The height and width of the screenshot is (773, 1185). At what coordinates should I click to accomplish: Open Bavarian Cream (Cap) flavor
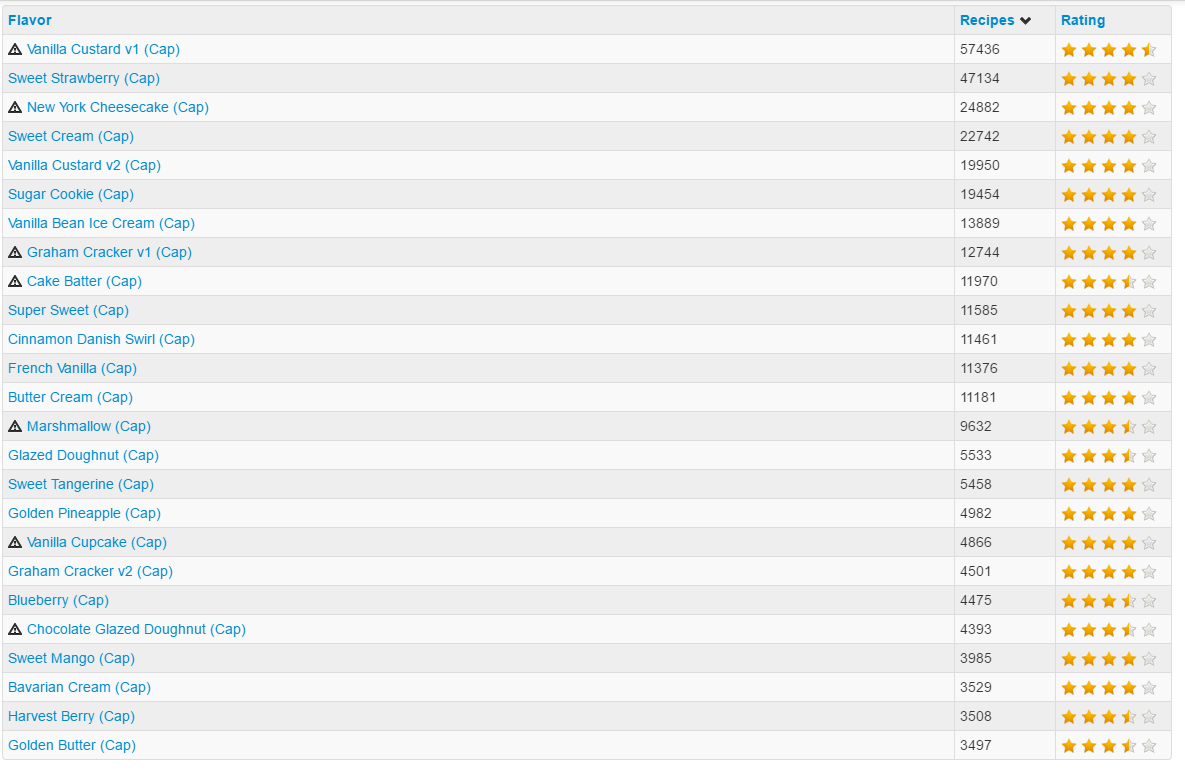79,687
